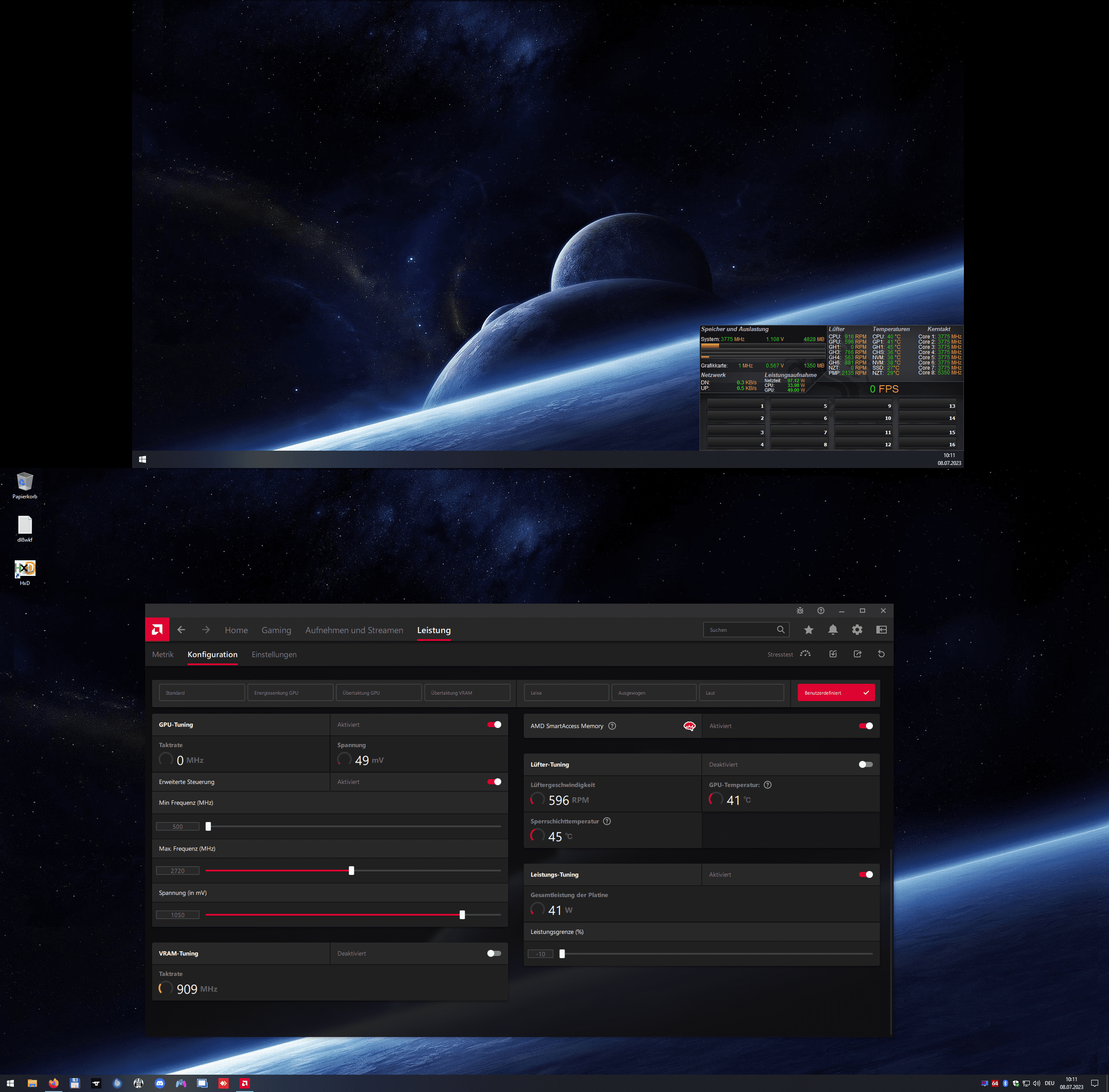Image resolution: width=1109 pixels, height=1092 pixels.
Task: Open AMD Software settings gear
Action: [857, 630]
